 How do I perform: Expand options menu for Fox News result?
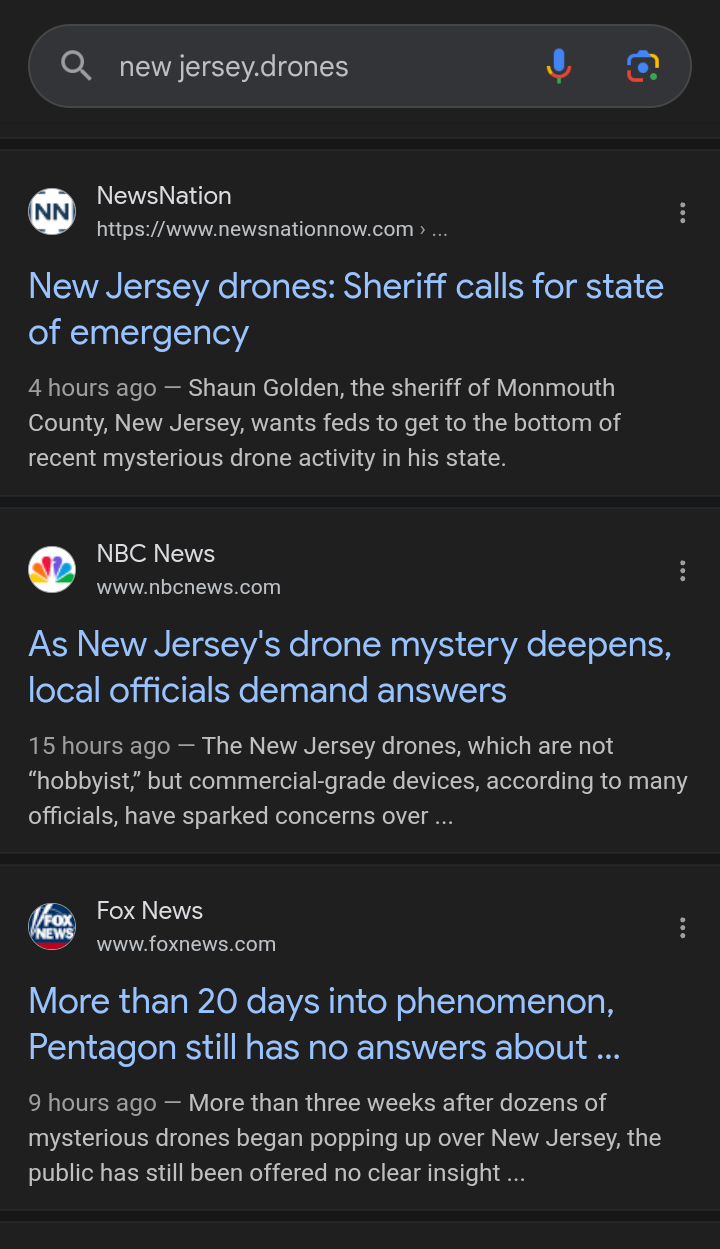pyautogui.click(x=682, y=927)
